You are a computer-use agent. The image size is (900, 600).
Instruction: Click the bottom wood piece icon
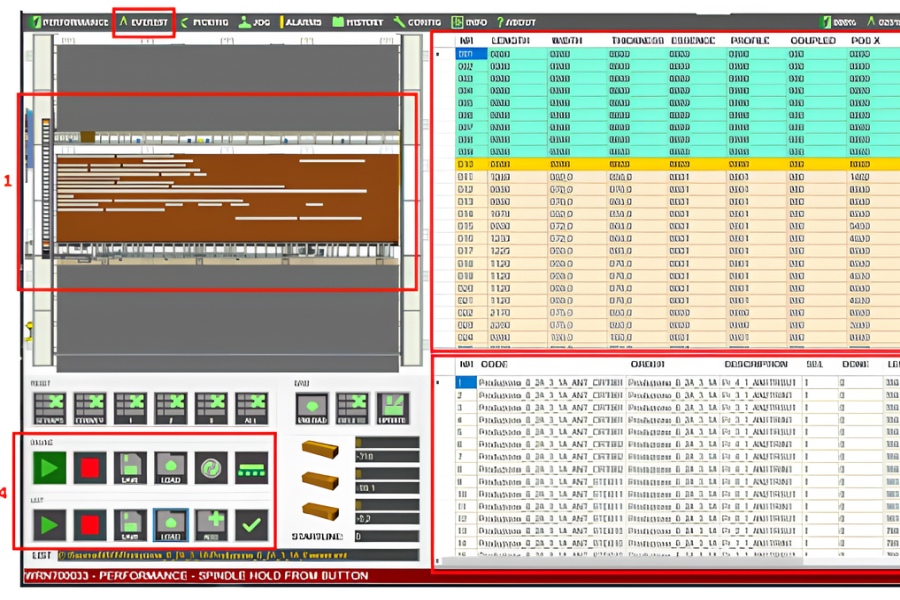tap(320, 512)
